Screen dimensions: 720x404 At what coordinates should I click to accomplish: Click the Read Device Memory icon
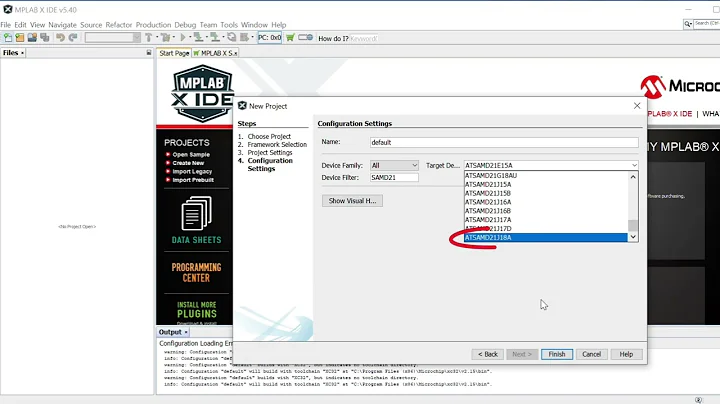tap(214, 38)
